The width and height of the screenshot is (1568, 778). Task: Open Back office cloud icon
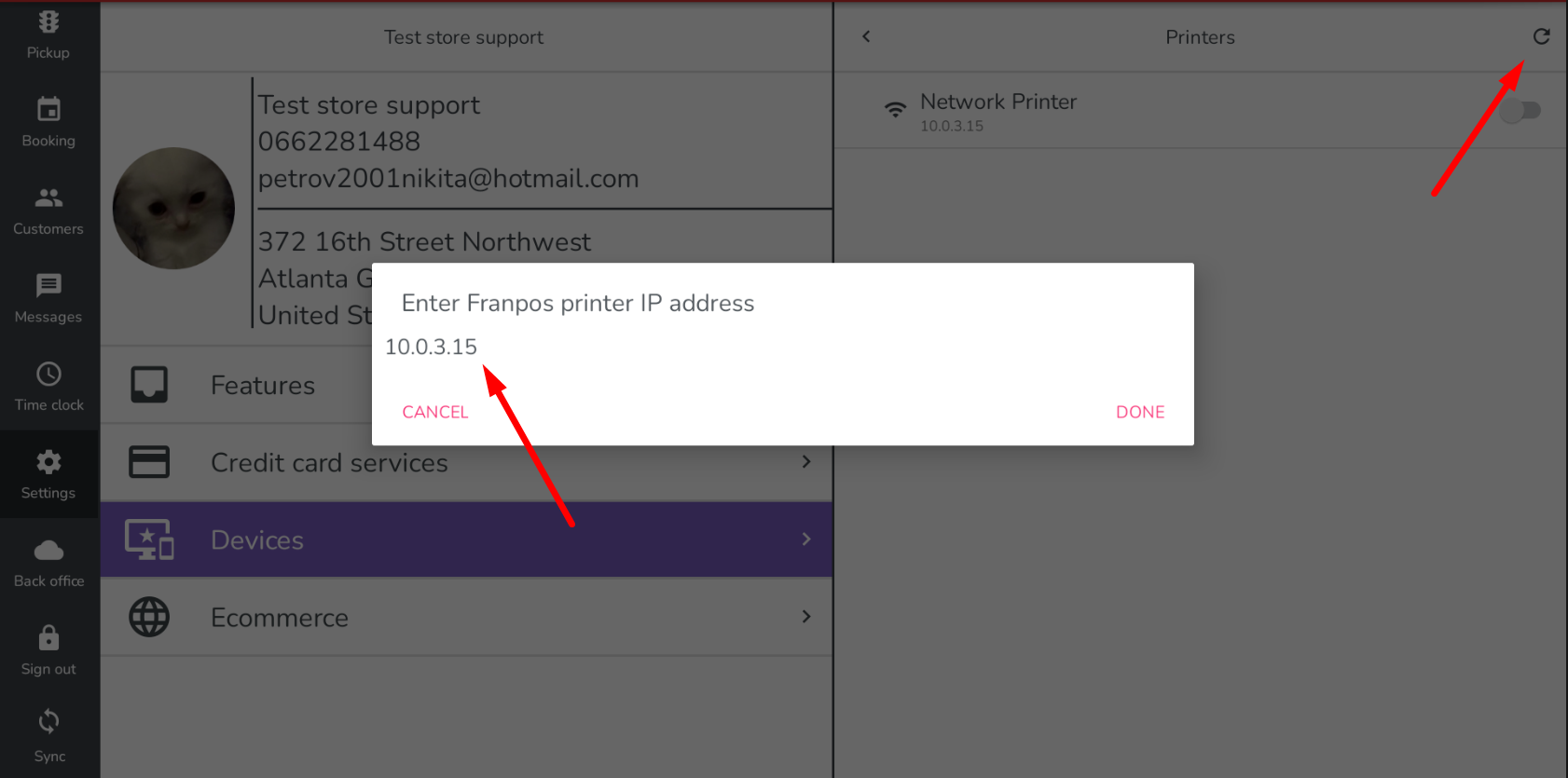(48, 551)
